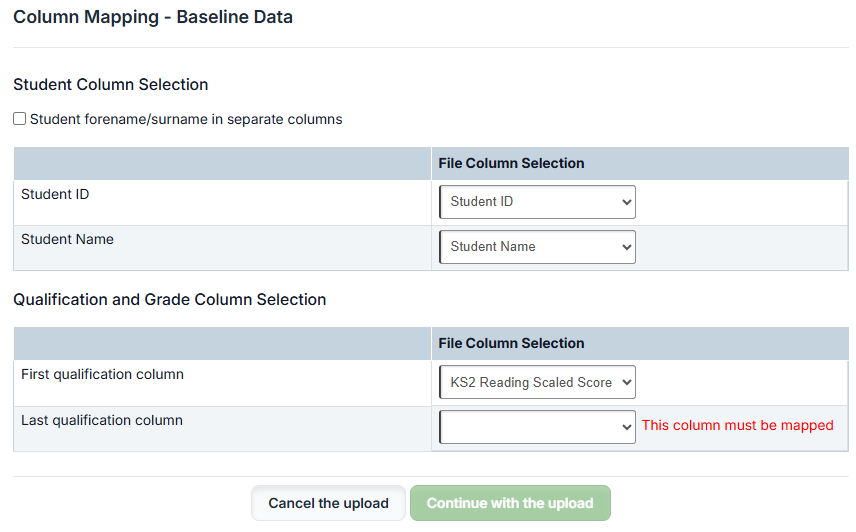
Task: Click the 'First qualification column' row label
Action: coord(103,374)
